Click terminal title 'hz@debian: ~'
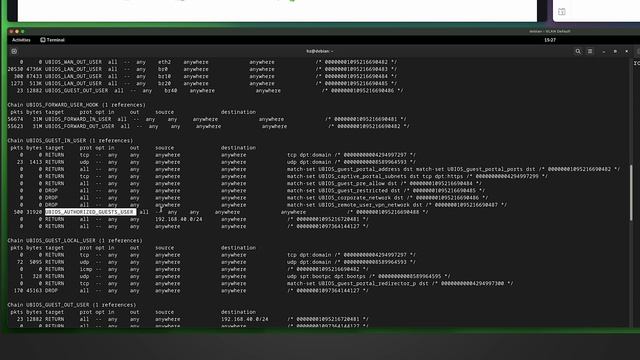This screenshot has height=360, width=640. click(x=320, y=51)
